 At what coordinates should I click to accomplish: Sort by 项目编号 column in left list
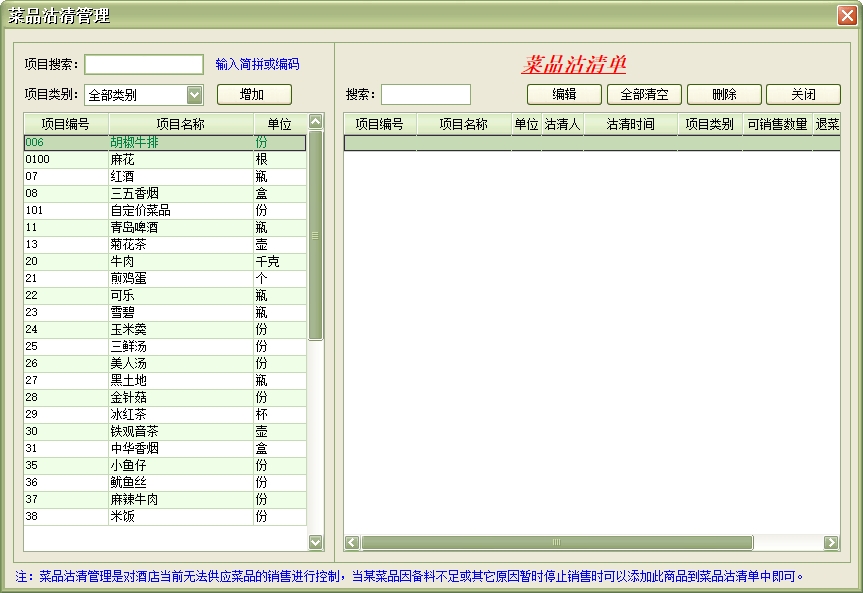tap(65, 124)
